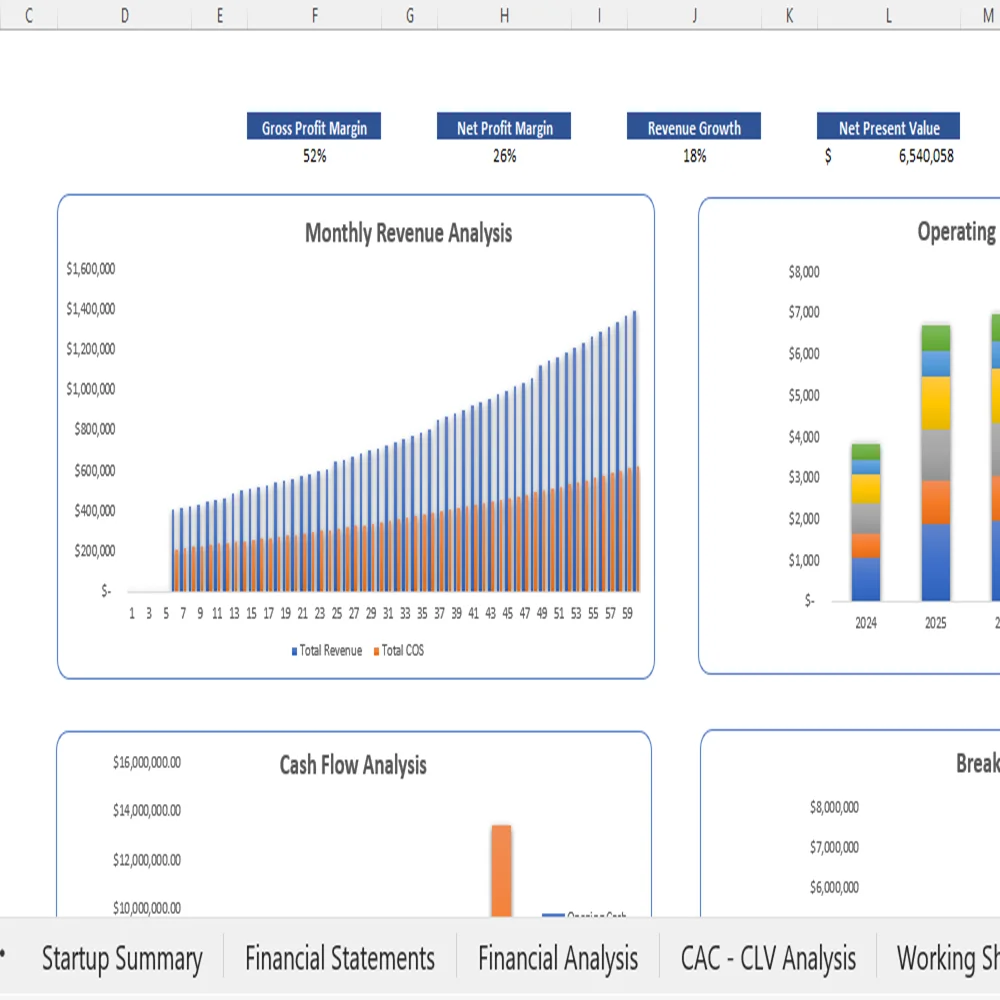Click the Gross Profit Margin header box
The width and height of the screenshot is (1000, 1000).
click(314, 127)
